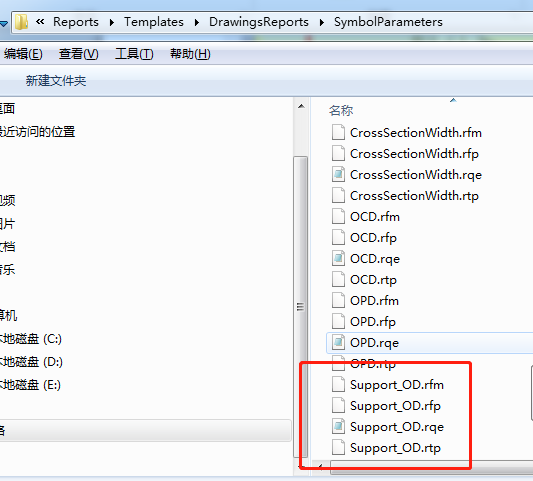This screenshot has width=533, height=481.
Task: Click the navigation pane scroll-up arrow
Action: pos(301,106)
